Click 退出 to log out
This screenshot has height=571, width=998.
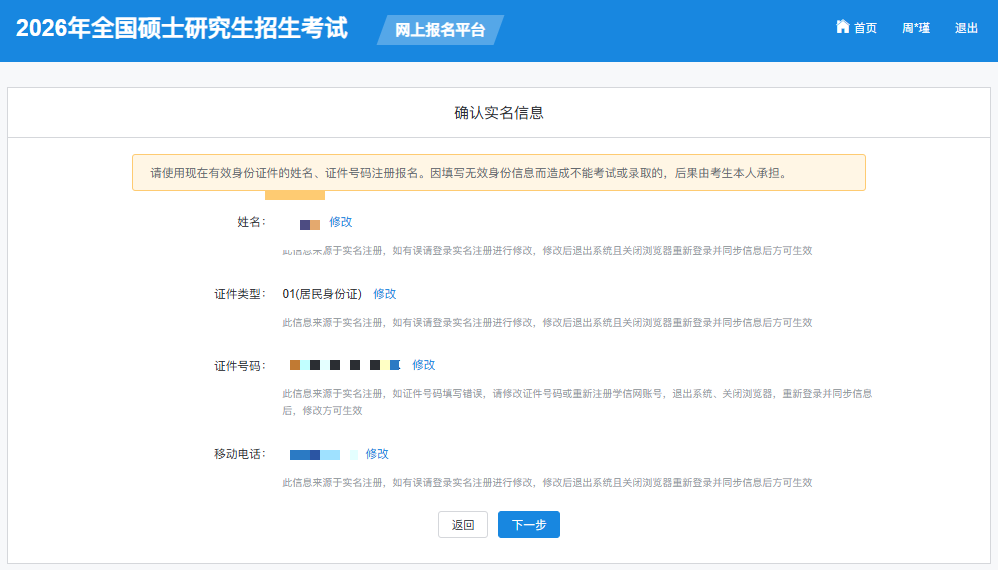coord(966,28)
